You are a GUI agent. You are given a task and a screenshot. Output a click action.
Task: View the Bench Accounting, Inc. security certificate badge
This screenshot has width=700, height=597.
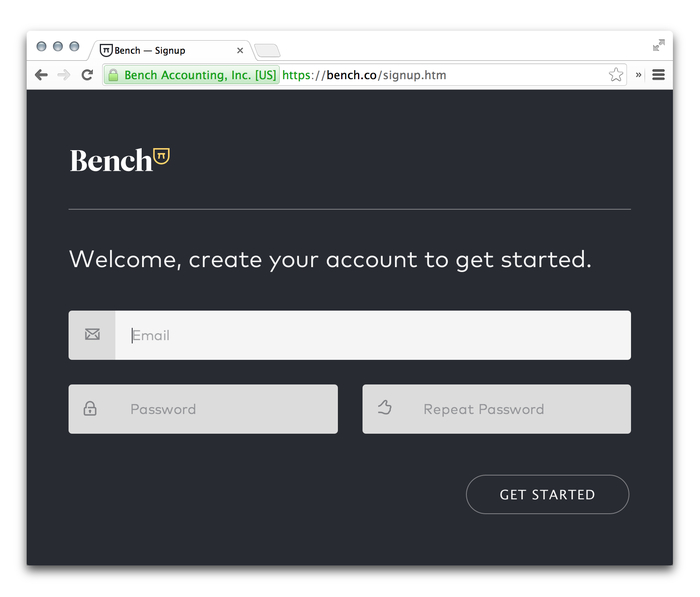[x=192, y=75]
